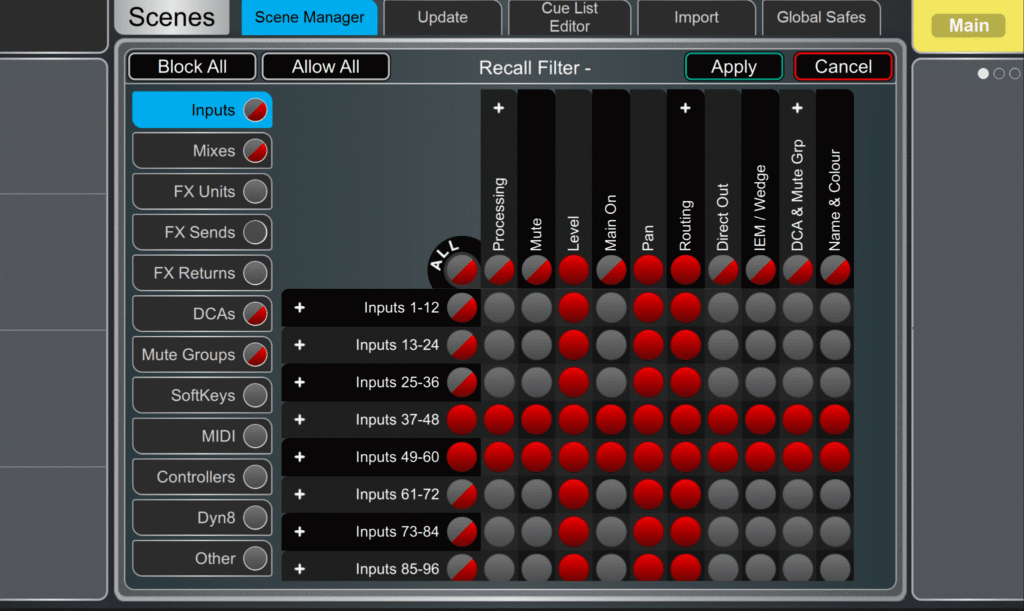Image resolution: width=1024 pixels, height=611 pixels.
Task: Open the Global Safes tab
Action: click(x=821, y=17)
